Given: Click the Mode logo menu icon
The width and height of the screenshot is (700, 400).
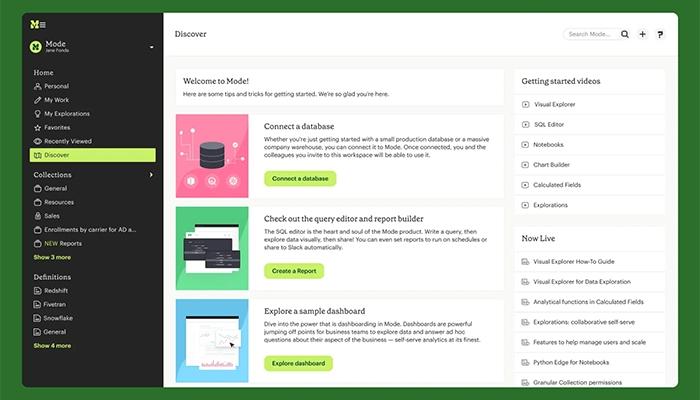Looking at the screenshot, I should pyautogui.click(x=37, y=23).
